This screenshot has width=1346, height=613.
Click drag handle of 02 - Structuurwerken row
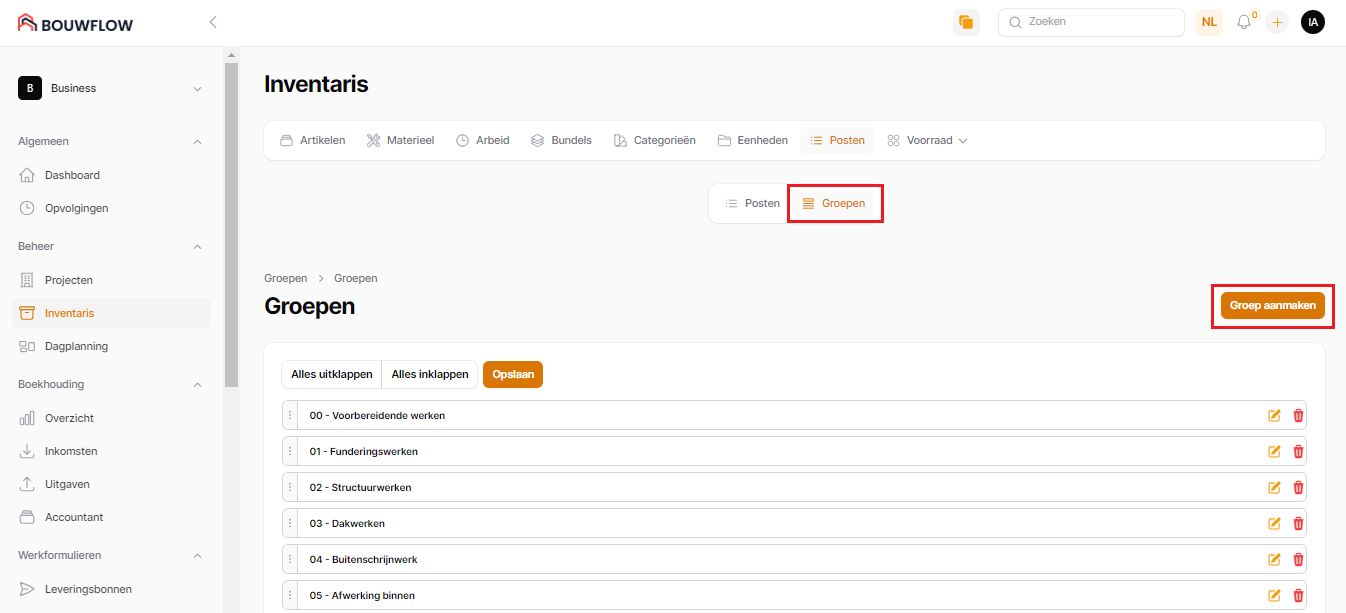pos(290,488)
